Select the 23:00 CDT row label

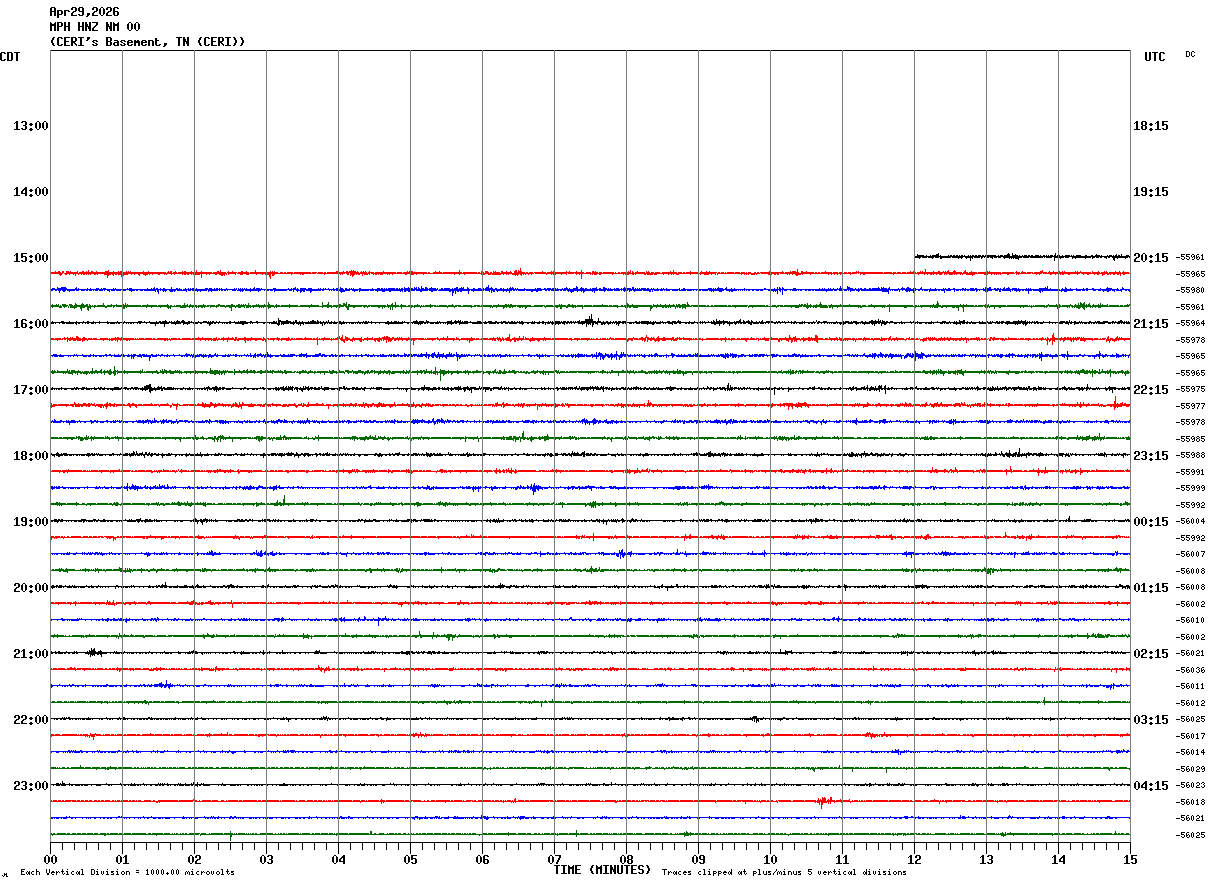[31, 786]
